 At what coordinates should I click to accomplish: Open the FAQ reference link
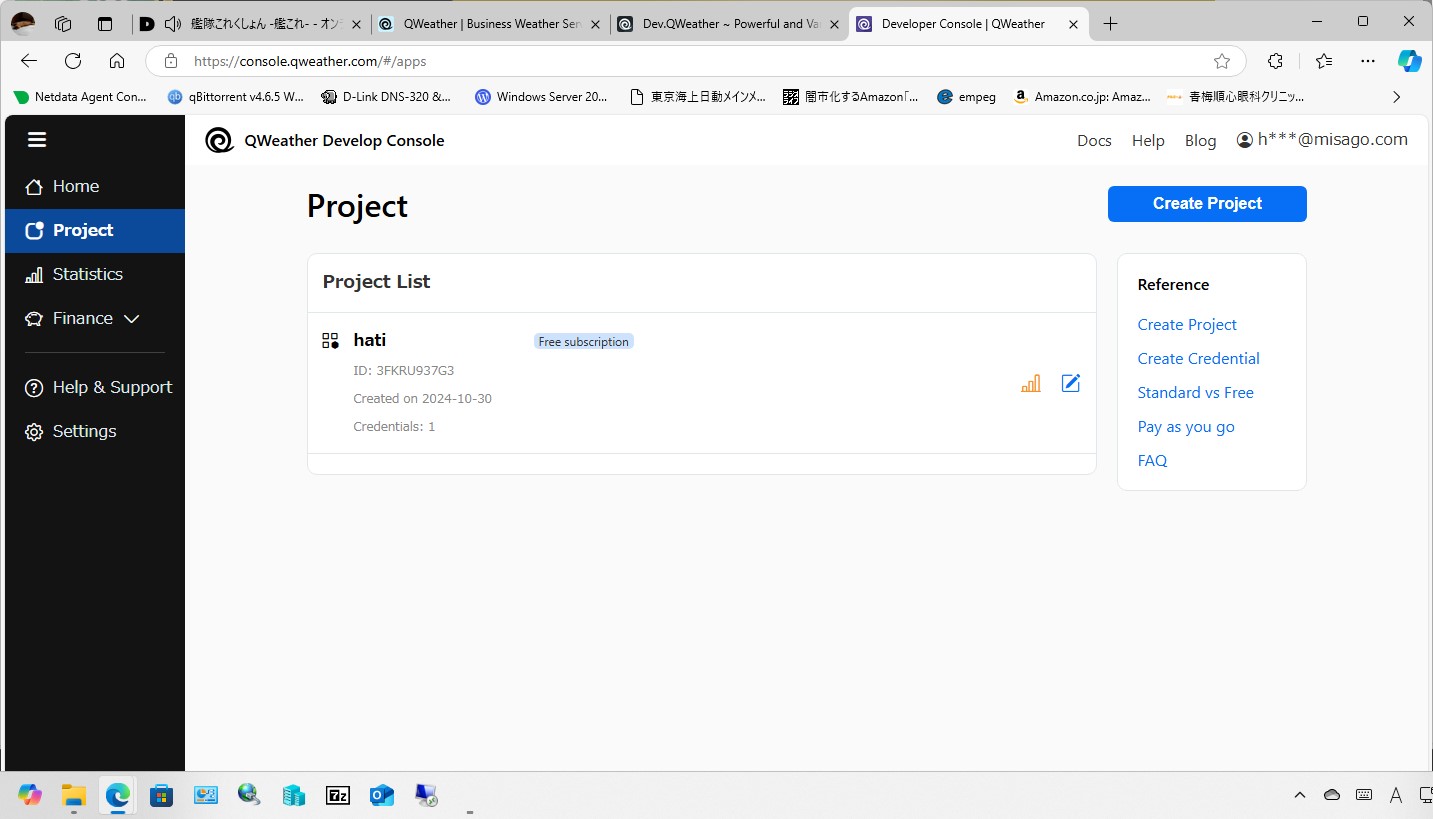point(1152,461)
